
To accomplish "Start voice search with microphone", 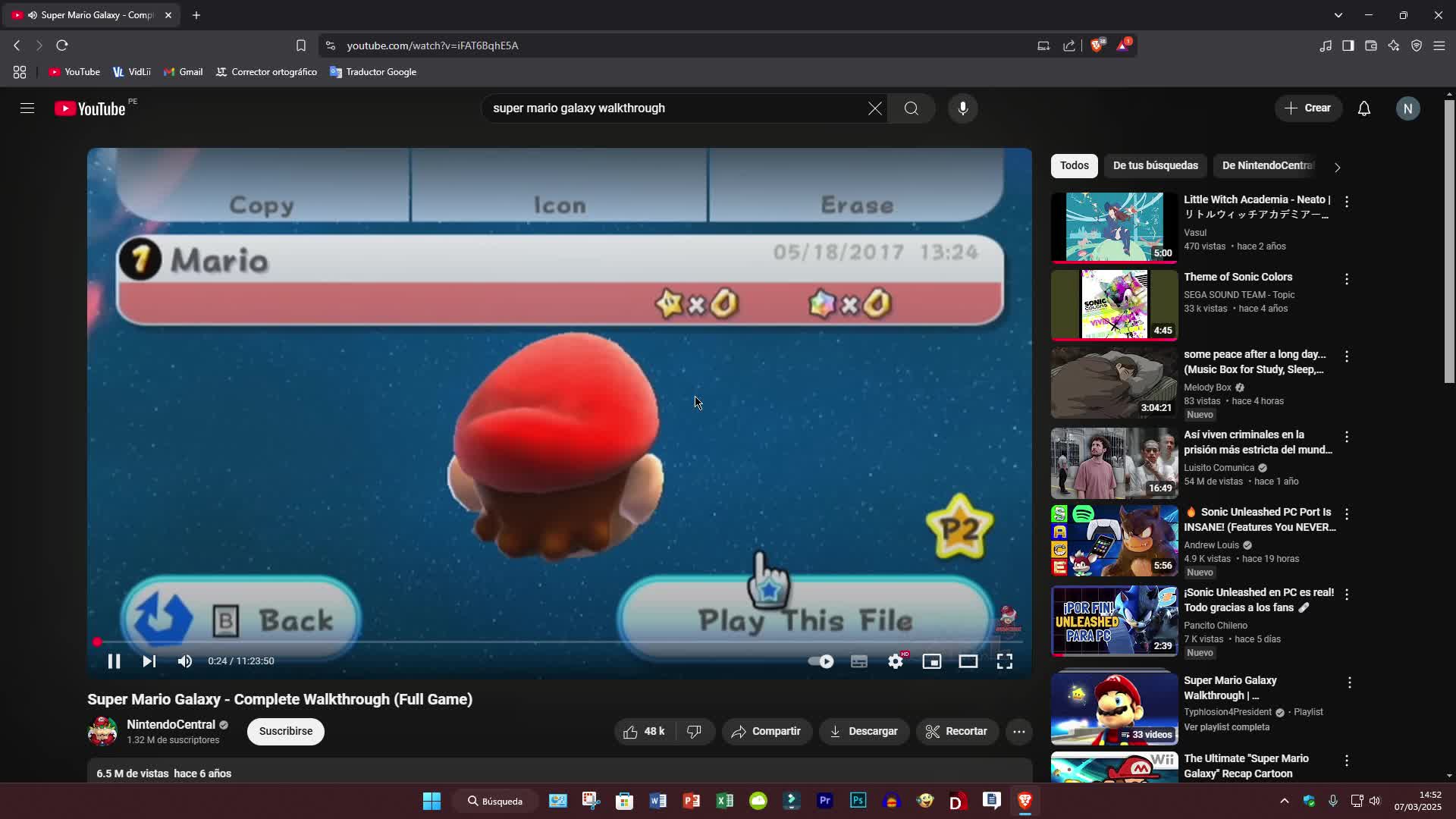I will (x=963, y=108).
